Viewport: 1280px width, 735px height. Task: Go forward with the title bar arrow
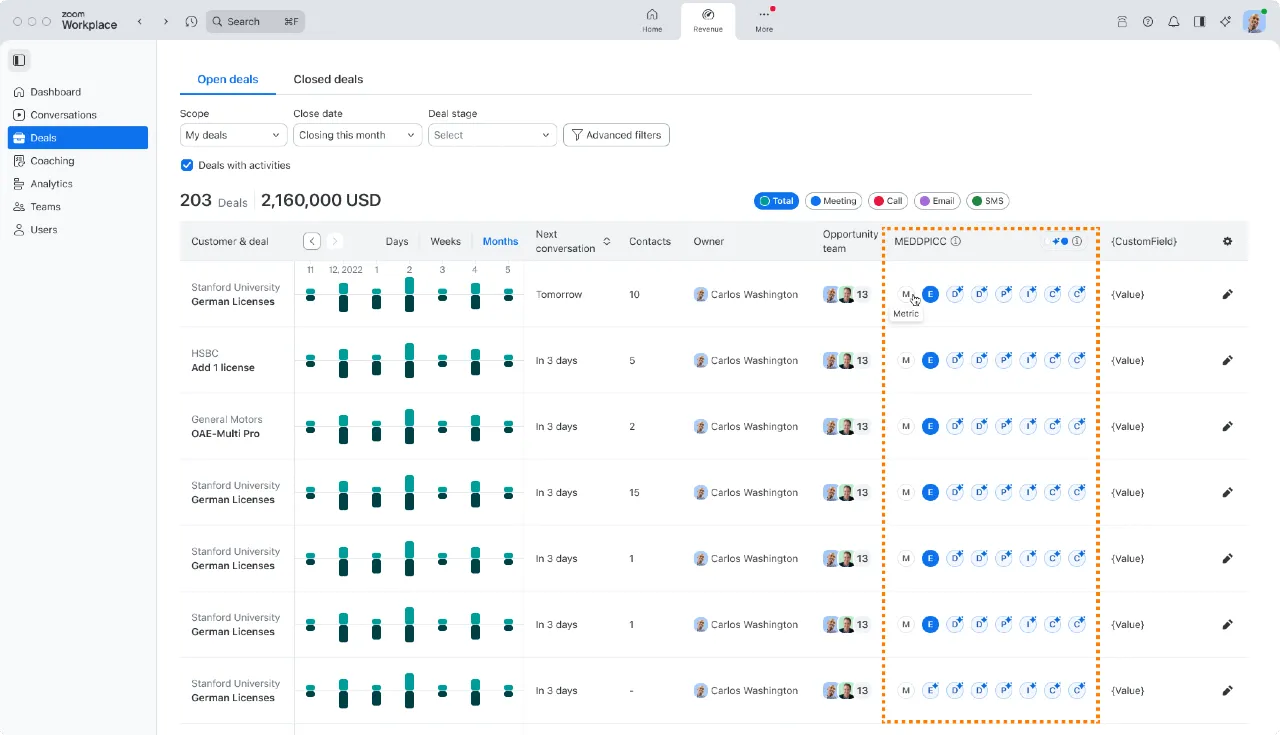[165, 21]
